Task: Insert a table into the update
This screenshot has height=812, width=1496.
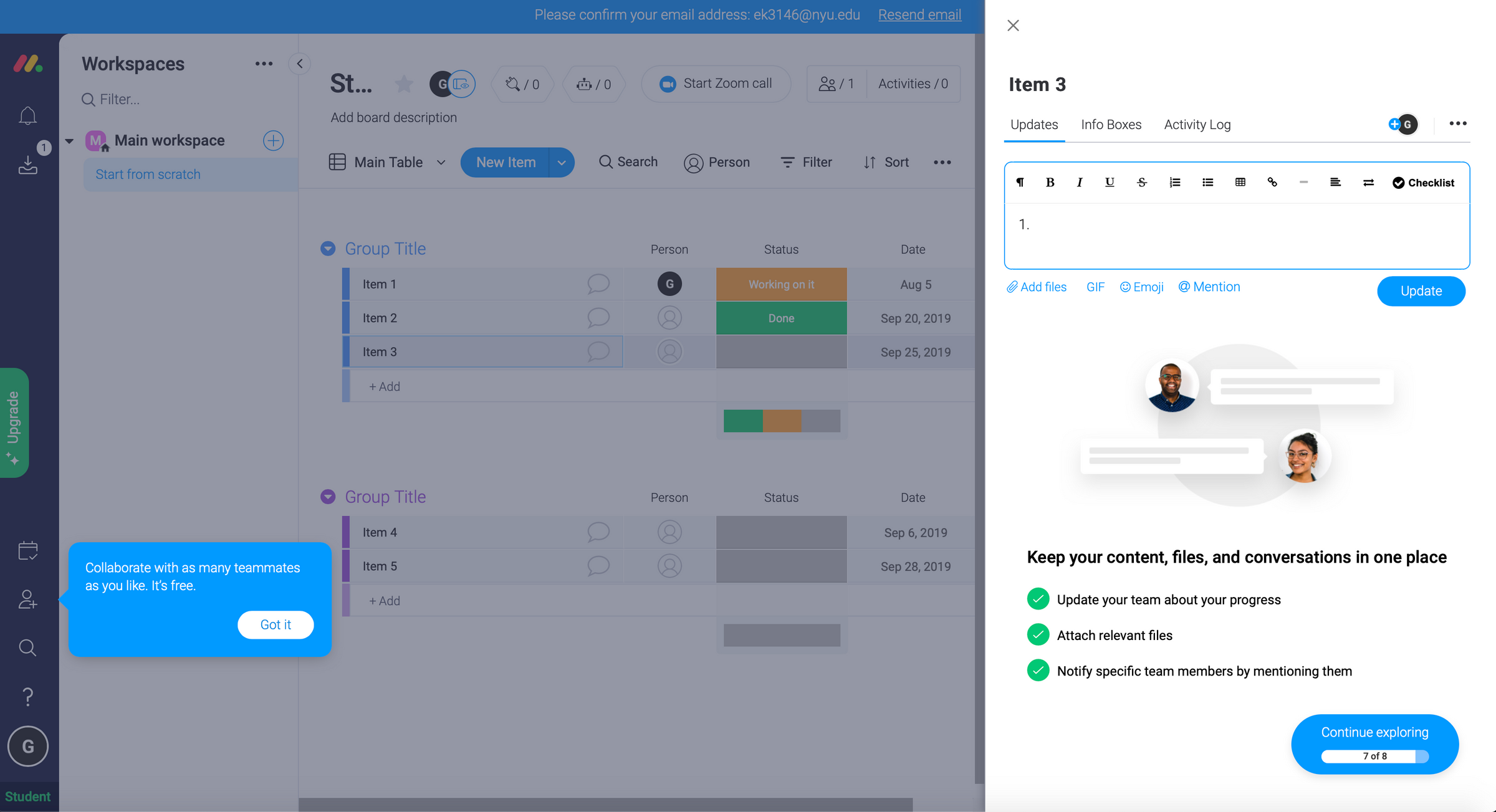Action: 1240,182
